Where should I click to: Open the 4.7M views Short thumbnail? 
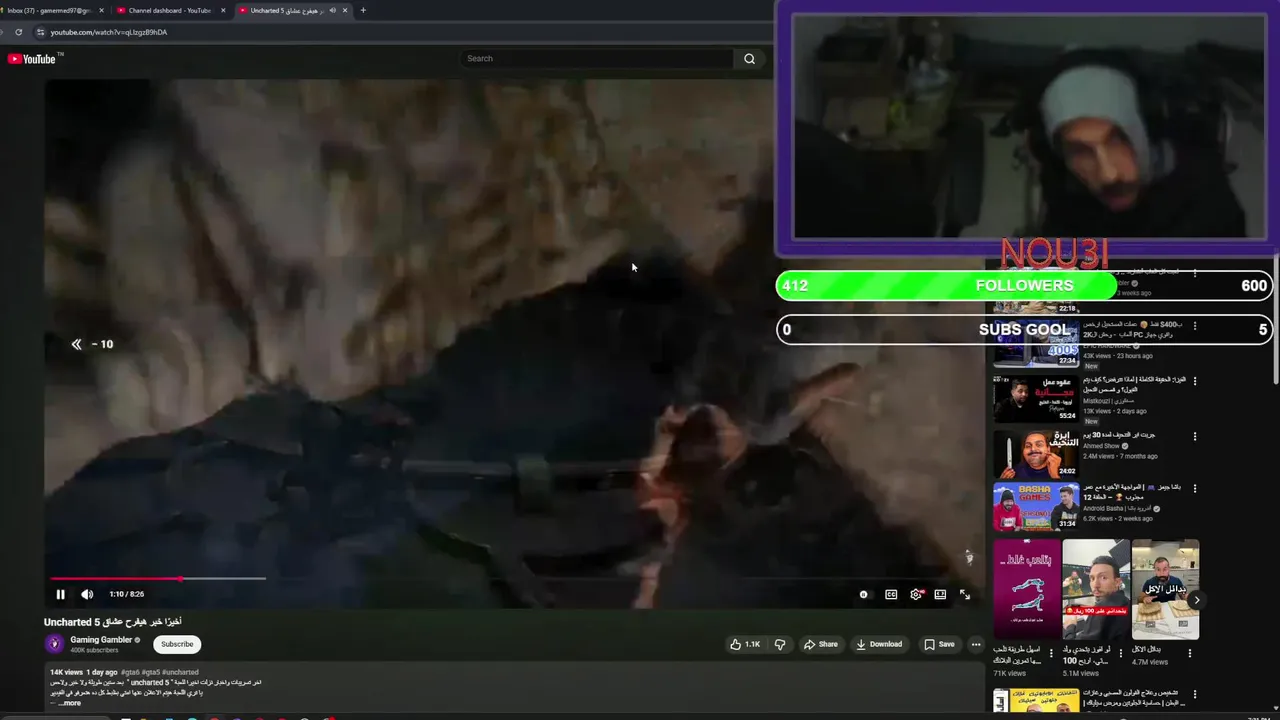pos(1165,589)
